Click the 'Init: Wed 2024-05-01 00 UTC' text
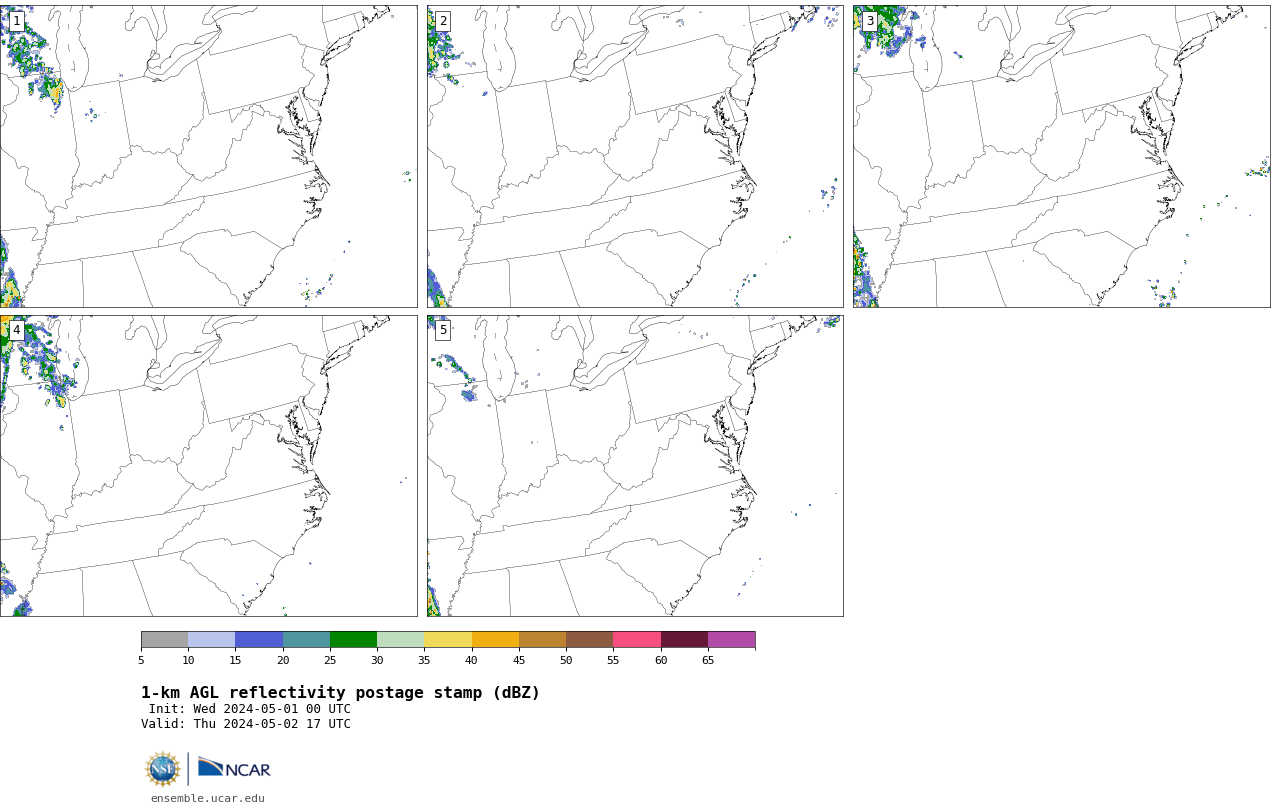Image resolution: width=1280 pixels, height=809 pixels. (250, 709)
